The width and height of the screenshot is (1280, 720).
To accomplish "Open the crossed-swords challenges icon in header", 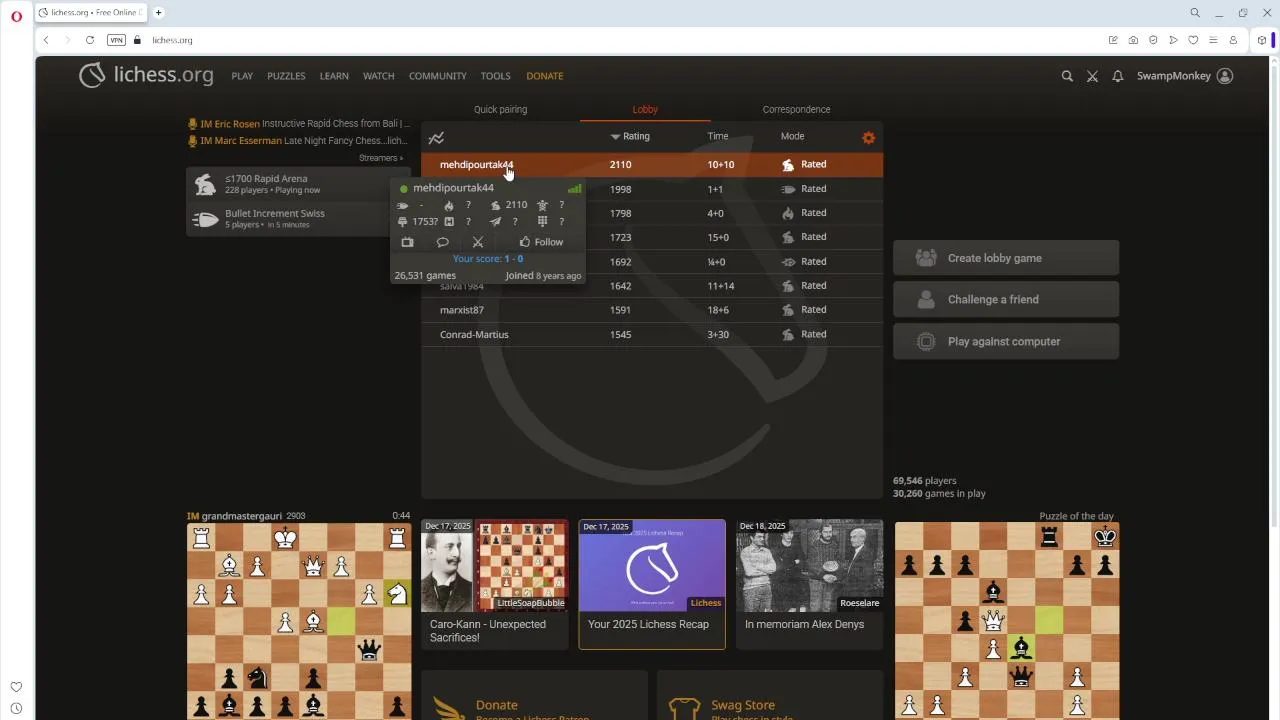I will coord(1092,76).
